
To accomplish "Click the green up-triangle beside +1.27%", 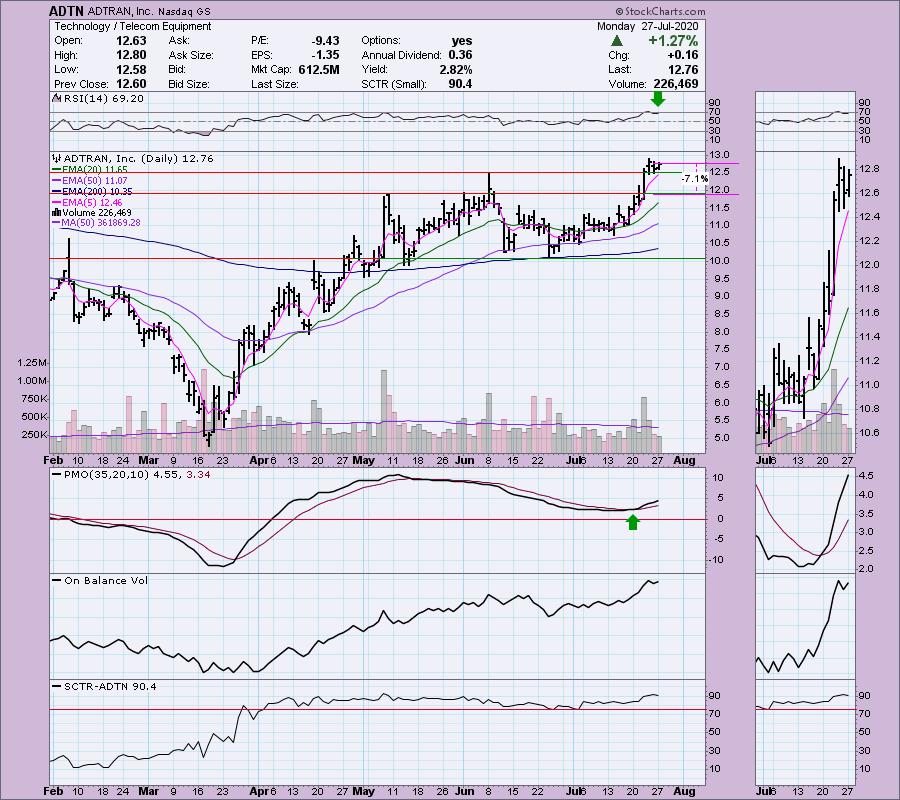I will (616, 41).
